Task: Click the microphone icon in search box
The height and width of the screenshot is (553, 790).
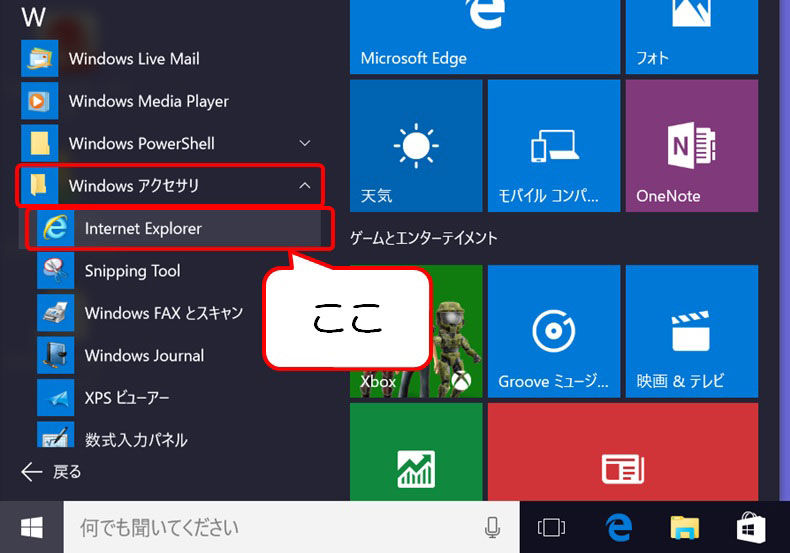Action: click(492, 527)
